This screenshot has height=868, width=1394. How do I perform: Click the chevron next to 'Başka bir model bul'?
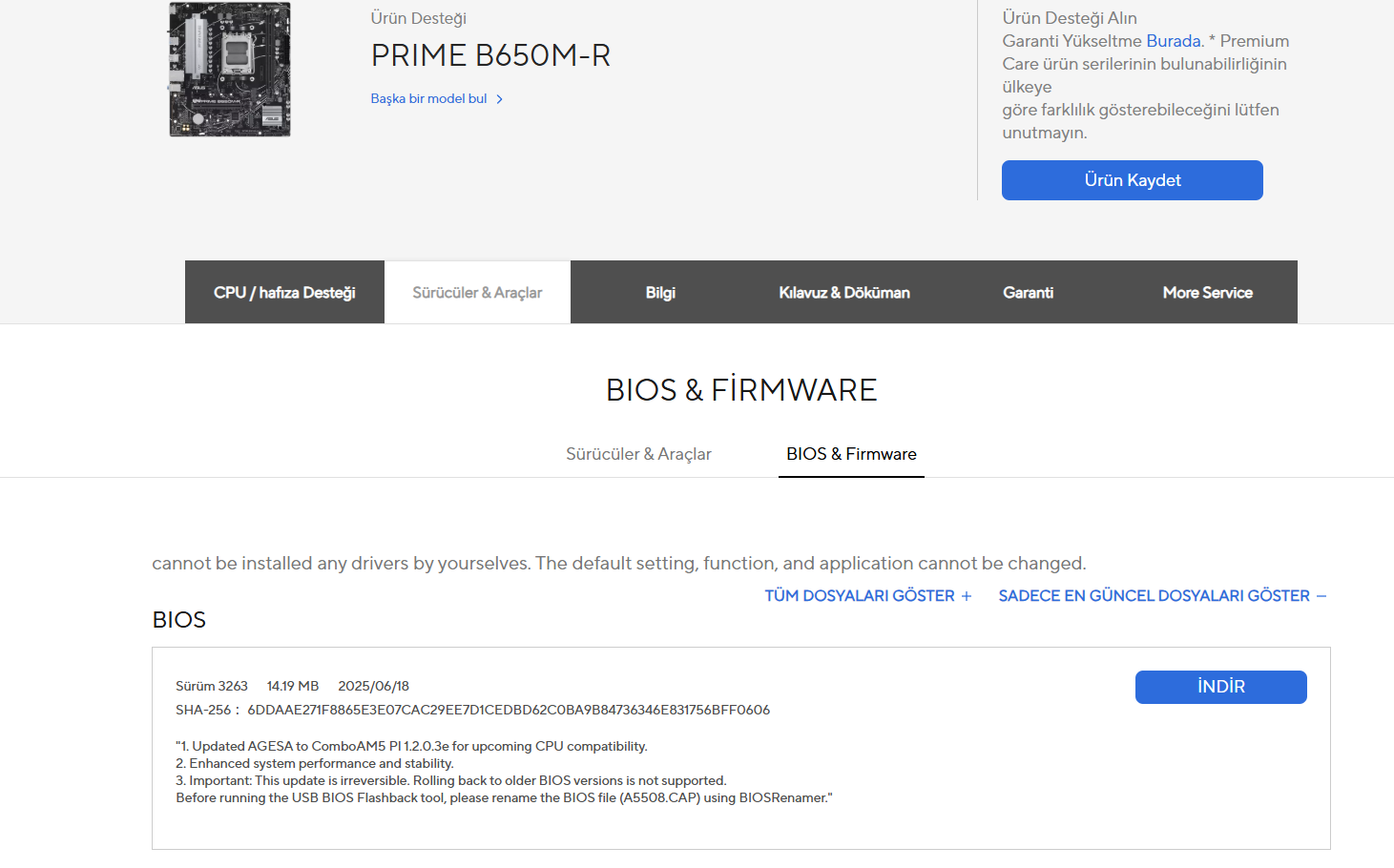[x=499, y=99]
